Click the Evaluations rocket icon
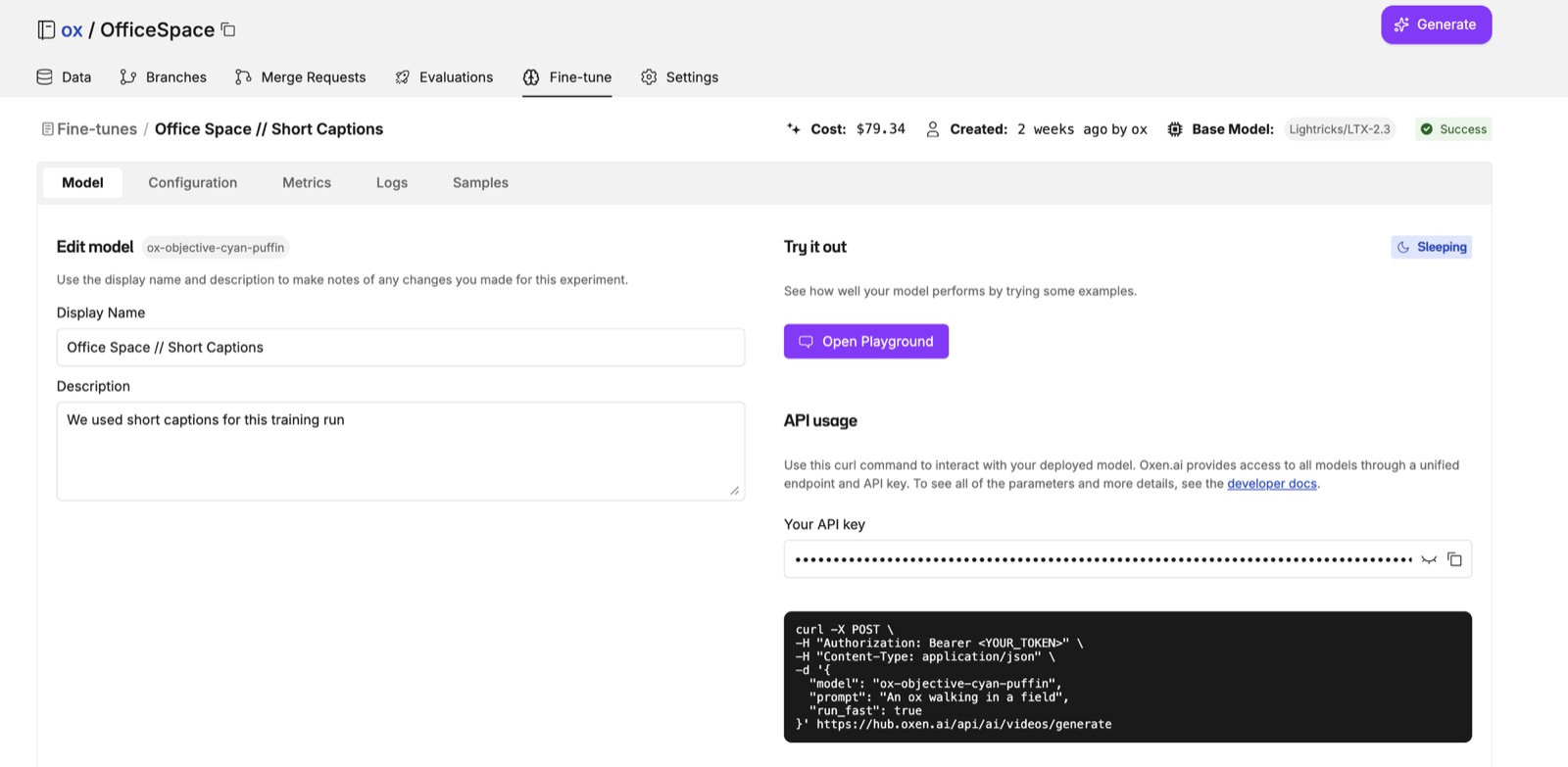1568x767 pixels. pyautogui.click(x=402, y=76)
